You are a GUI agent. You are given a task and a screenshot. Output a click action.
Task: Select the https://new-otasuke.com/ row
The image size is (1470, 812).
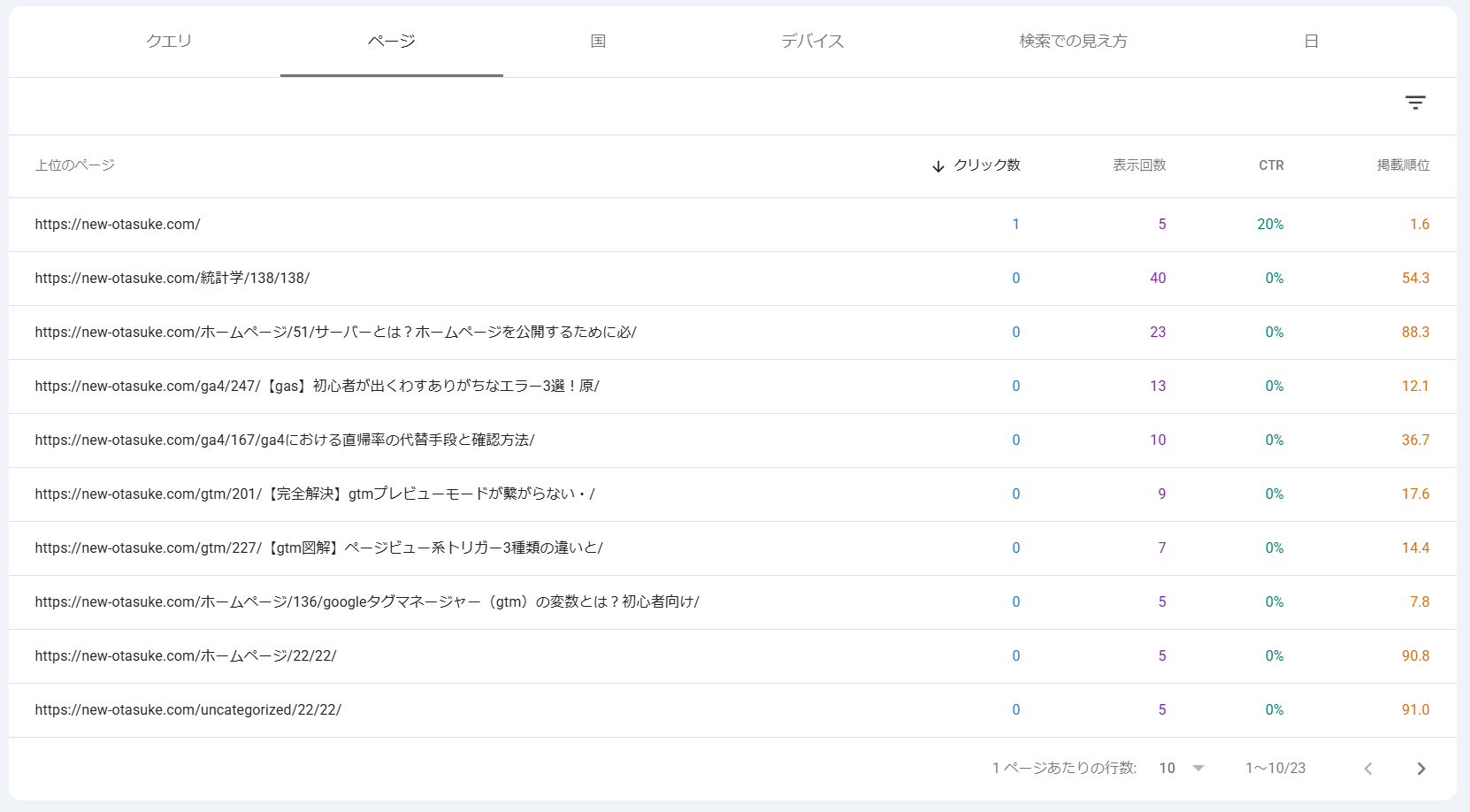tap(732, 225)
